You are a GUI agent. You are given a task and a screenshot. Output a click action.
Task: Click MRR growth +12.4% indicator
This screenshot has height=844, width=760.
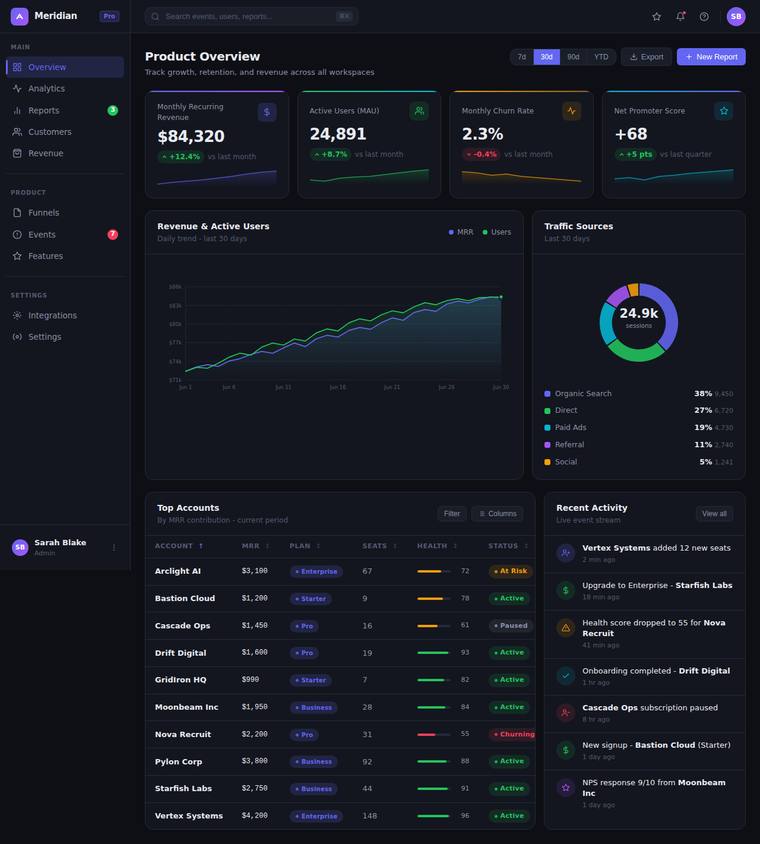click(x=181, y=157)
